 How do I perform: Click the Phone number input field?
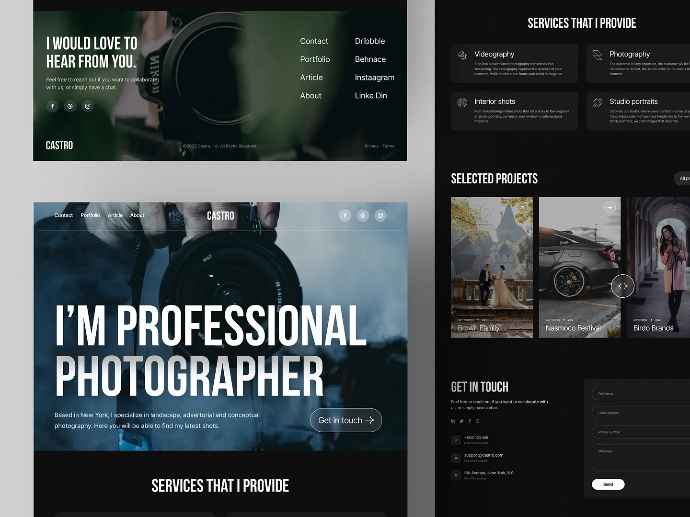click(x=641, y=432)
